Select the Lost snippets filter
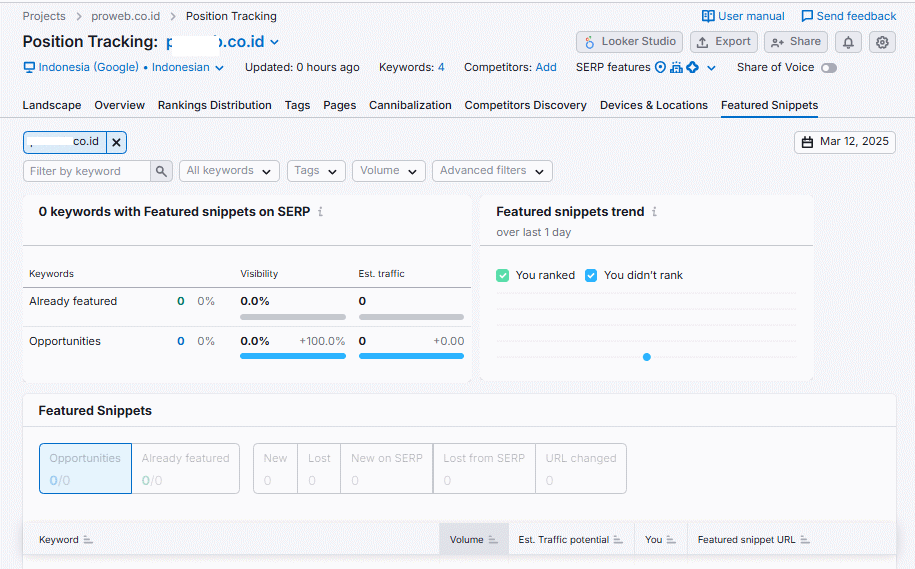This screenshot has height=569, width=915. pos(319,469)
